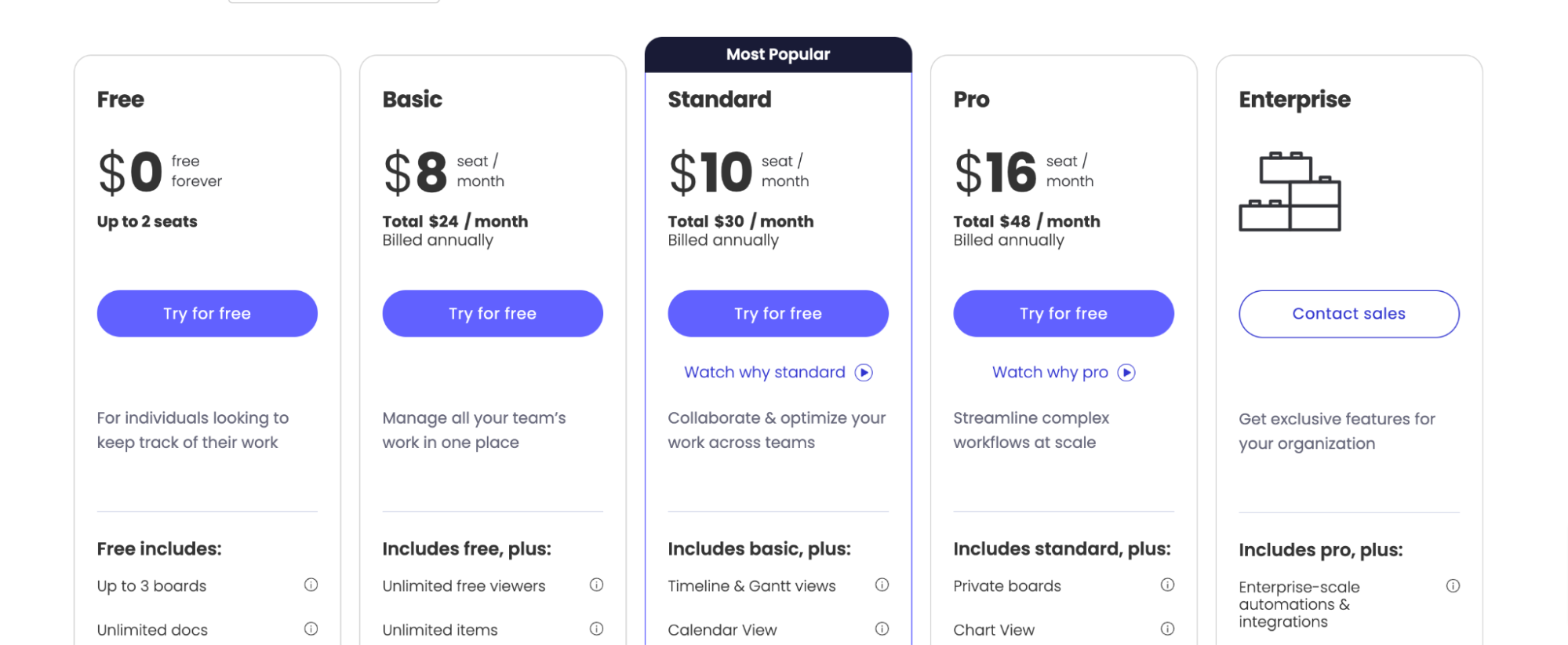Click the building blocks icon on Enterprise card
Viewport: 1568px width, 645px height.
(1290, 190)
